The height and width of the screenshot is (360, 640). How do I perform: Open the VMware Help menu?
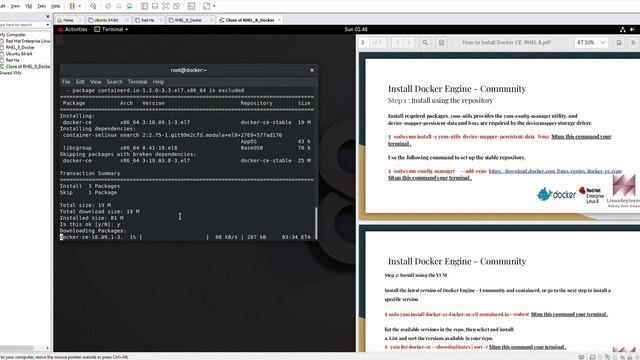click(56, 6)
